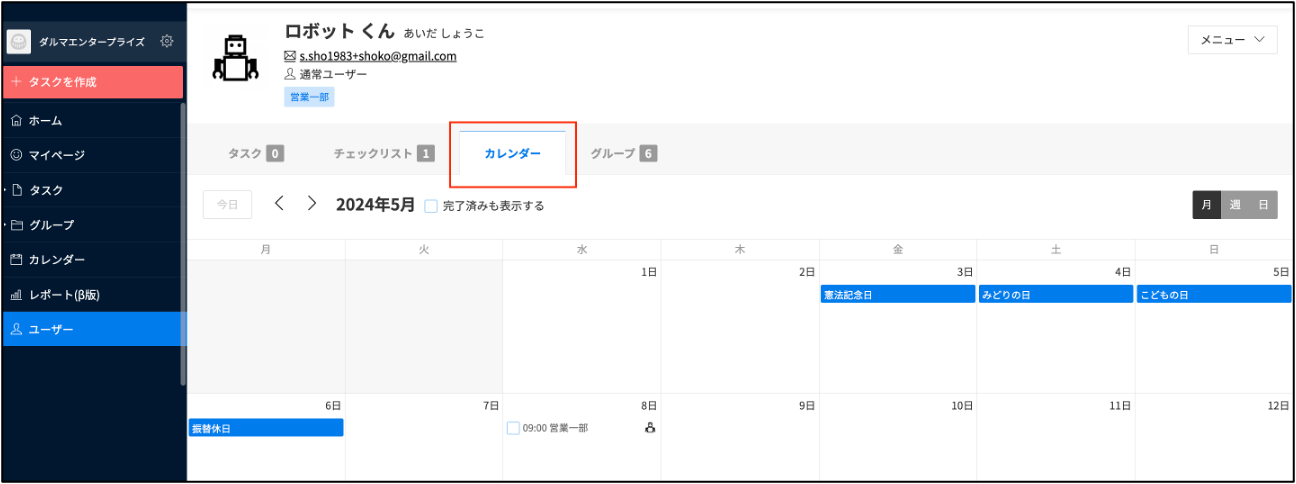Open the Home icon in sidebar
This screenshot has width=1296, height=484.
coord(16,121)
